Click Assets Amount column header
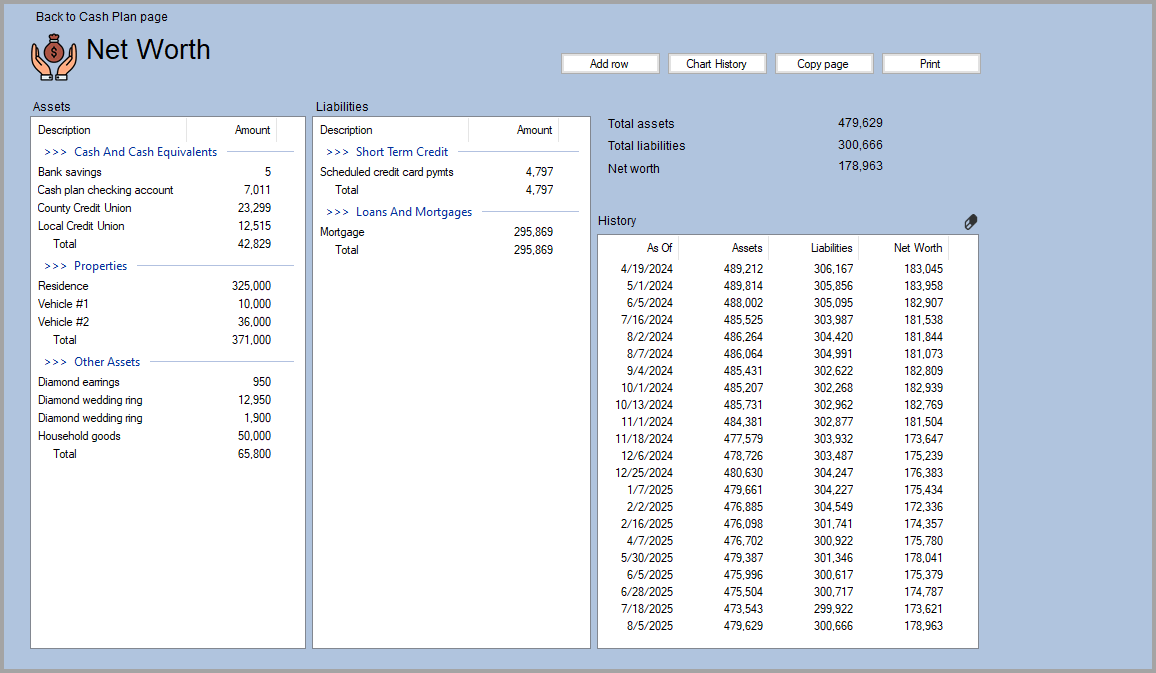 coord(231,130)
